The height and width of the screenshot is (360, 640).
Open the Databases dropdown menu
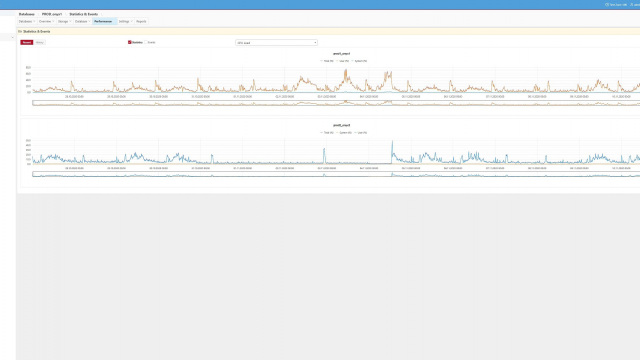[27, 21]
